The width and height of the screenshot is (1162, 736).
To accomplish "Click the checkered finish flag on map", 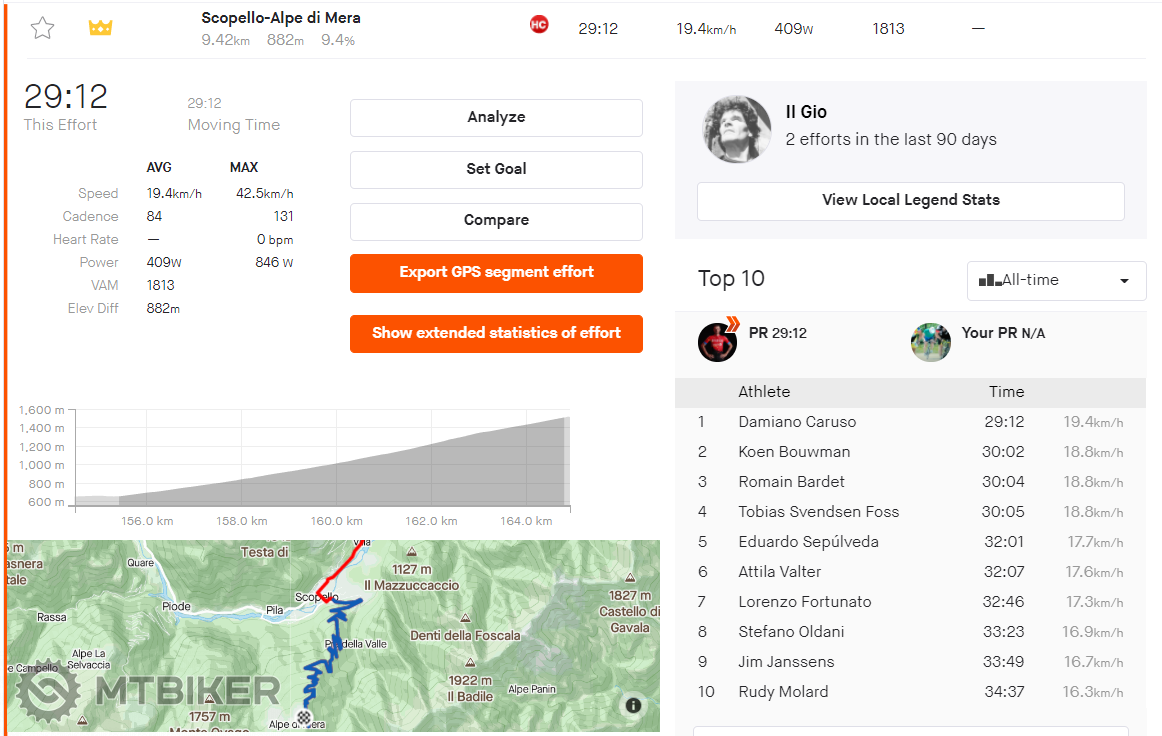I will (304, 717).
